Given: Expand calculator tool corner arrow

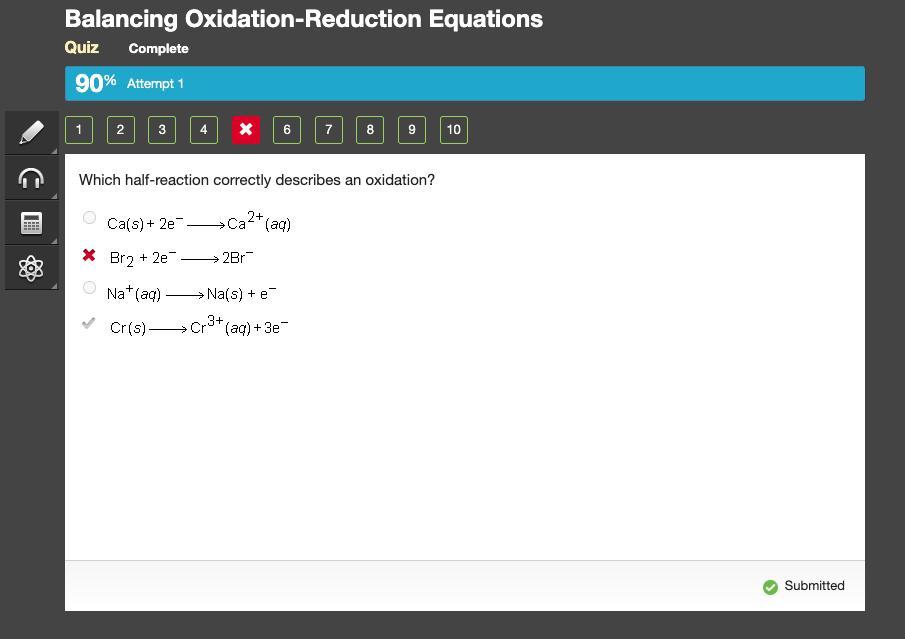Looking at the screenshot, I should (x=54, y=240).
